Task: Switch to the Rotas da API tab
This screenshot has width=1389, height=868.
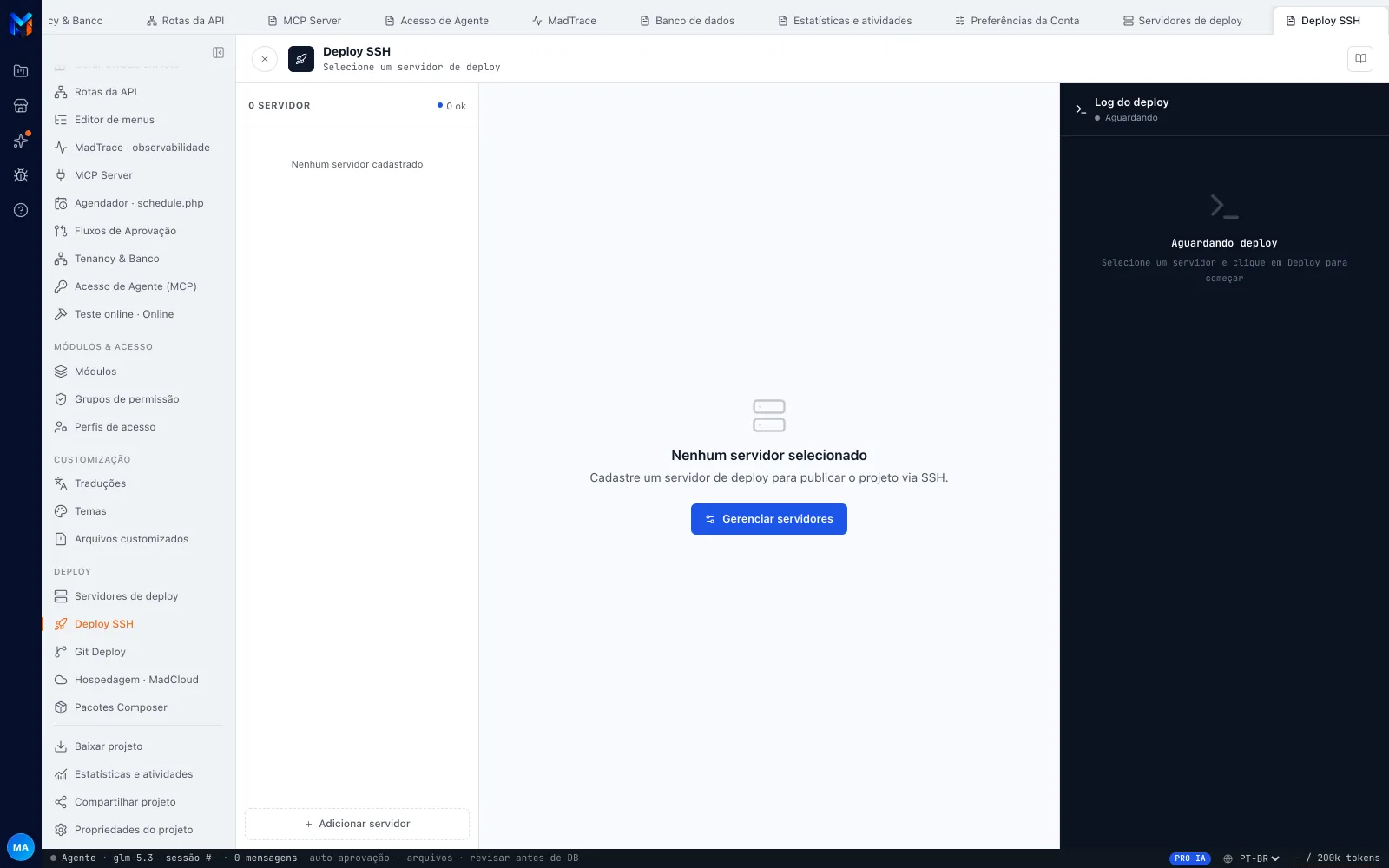Action: coord(185,21)
